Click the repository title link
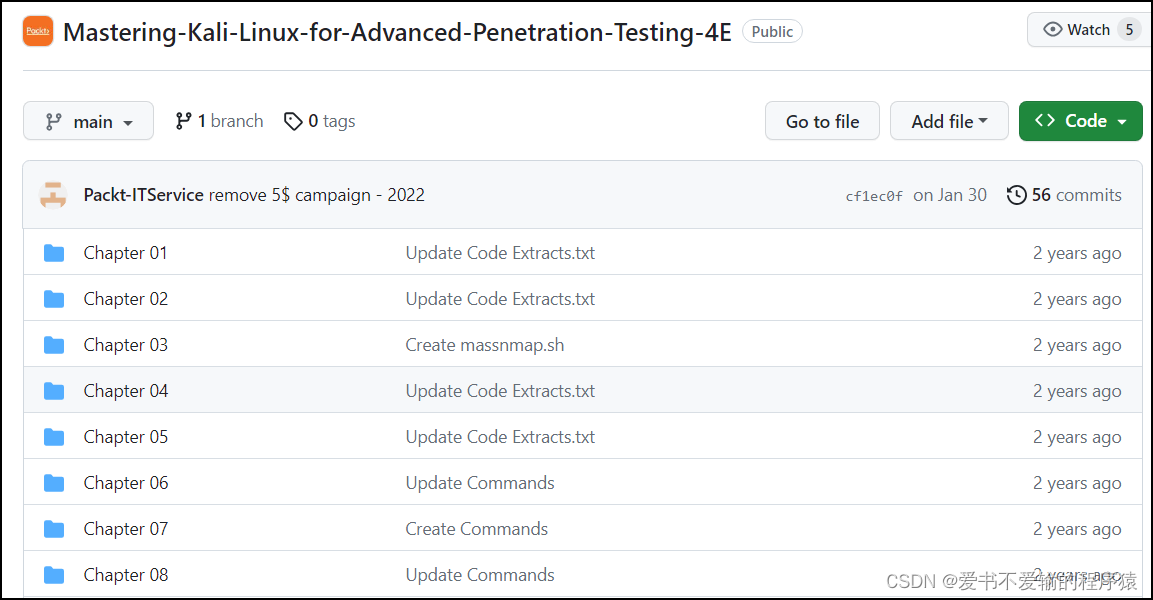Image resolution: width=1153 pixels, height=600 pixels. click(x=397, y=32)
